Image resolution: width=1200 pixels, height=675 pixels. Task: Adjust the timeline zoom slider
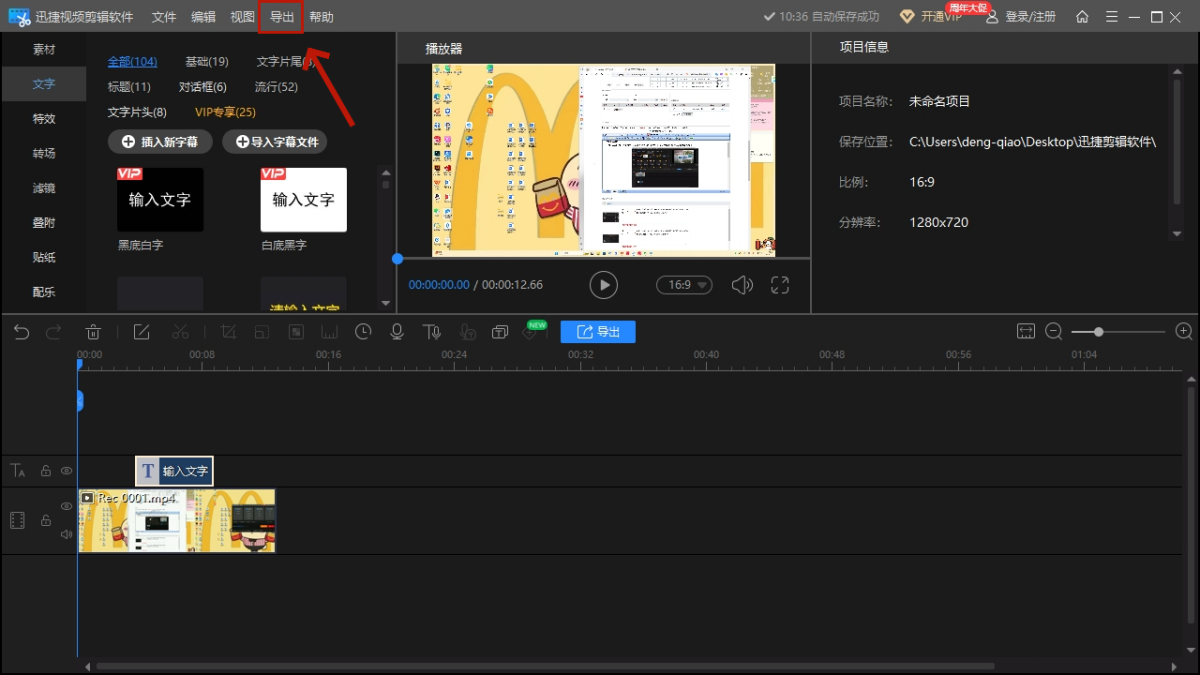click(x=1099, y=331)
